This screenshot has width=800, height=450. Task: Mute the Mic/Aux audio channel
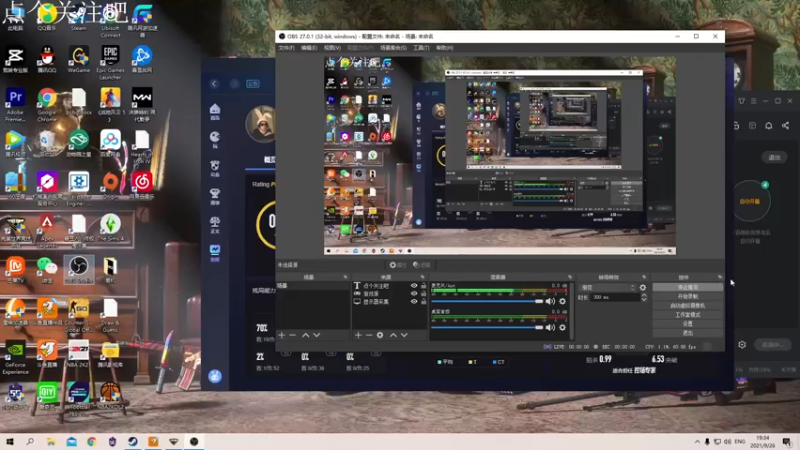tap(550, 301)
